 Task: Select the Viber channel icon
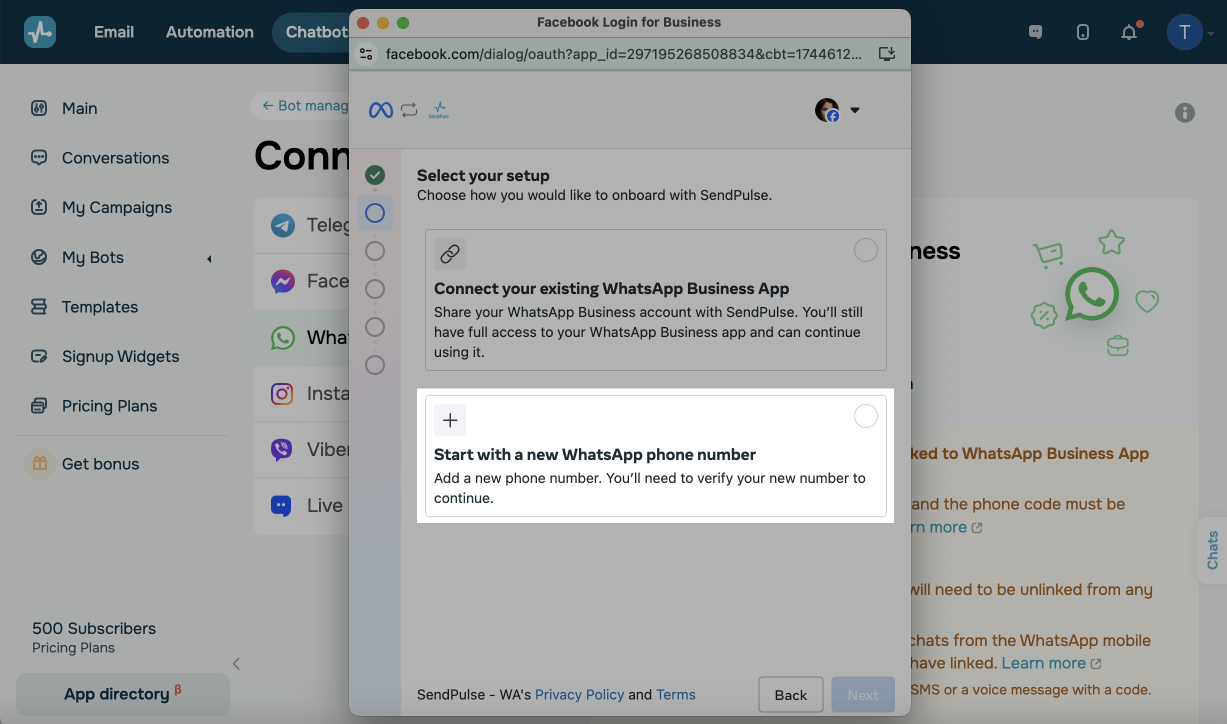coord(283,449)
